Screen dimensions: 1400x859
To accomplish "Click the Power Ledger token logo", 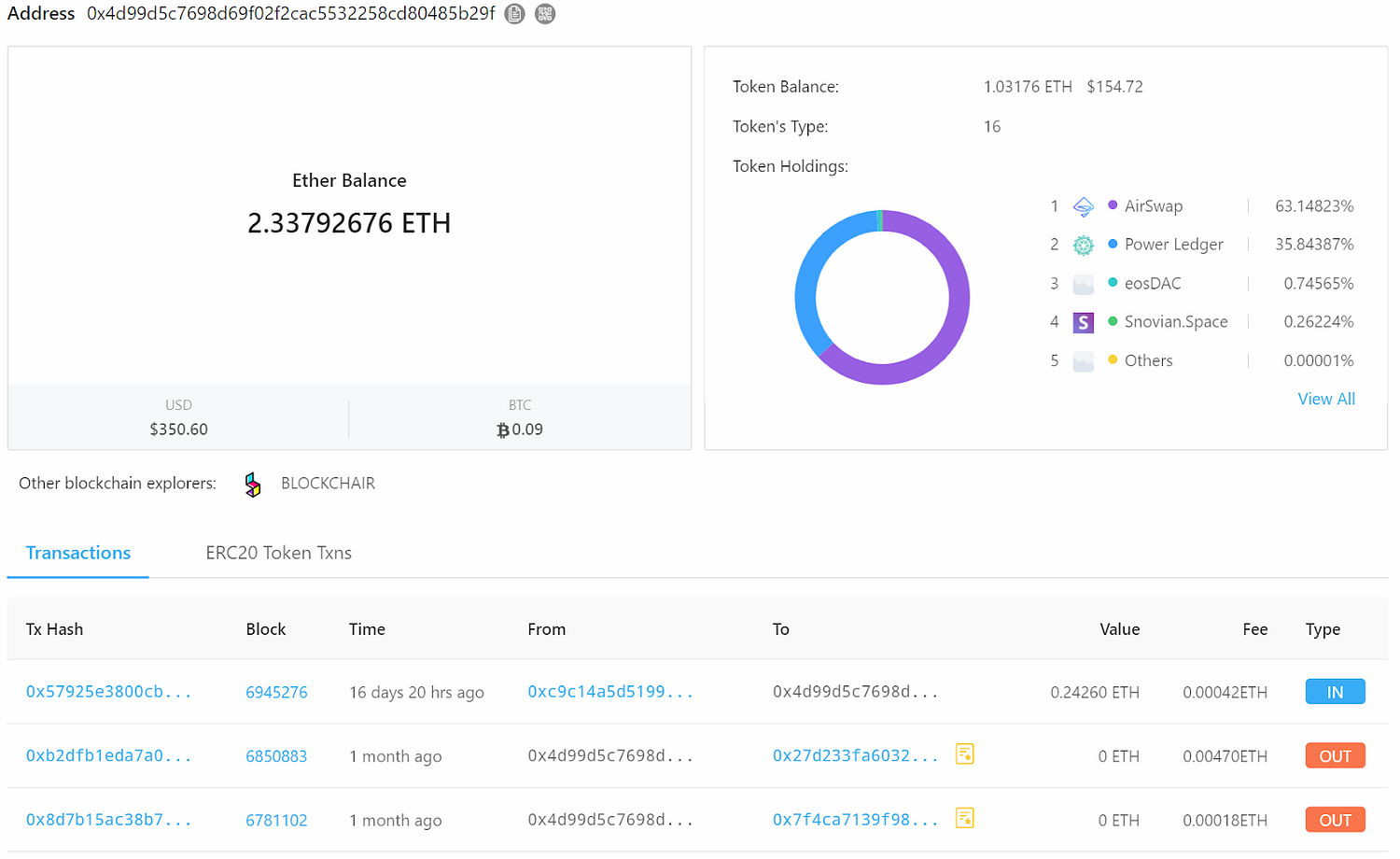I will click(x=1083, y=245).
